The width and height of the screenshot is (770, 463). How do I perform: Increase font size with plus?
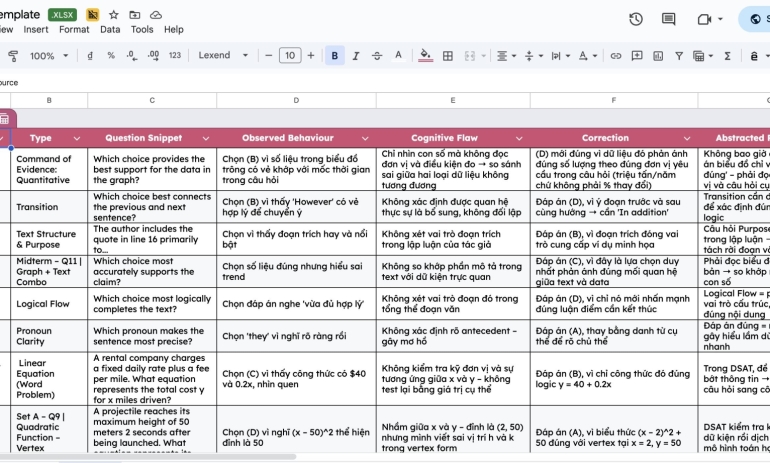tap(310, 55)
